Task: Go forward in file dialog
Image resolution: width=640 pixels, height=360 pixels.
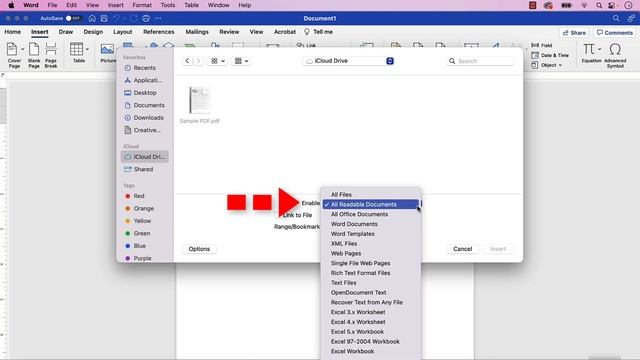Action: tap(198, 61)
